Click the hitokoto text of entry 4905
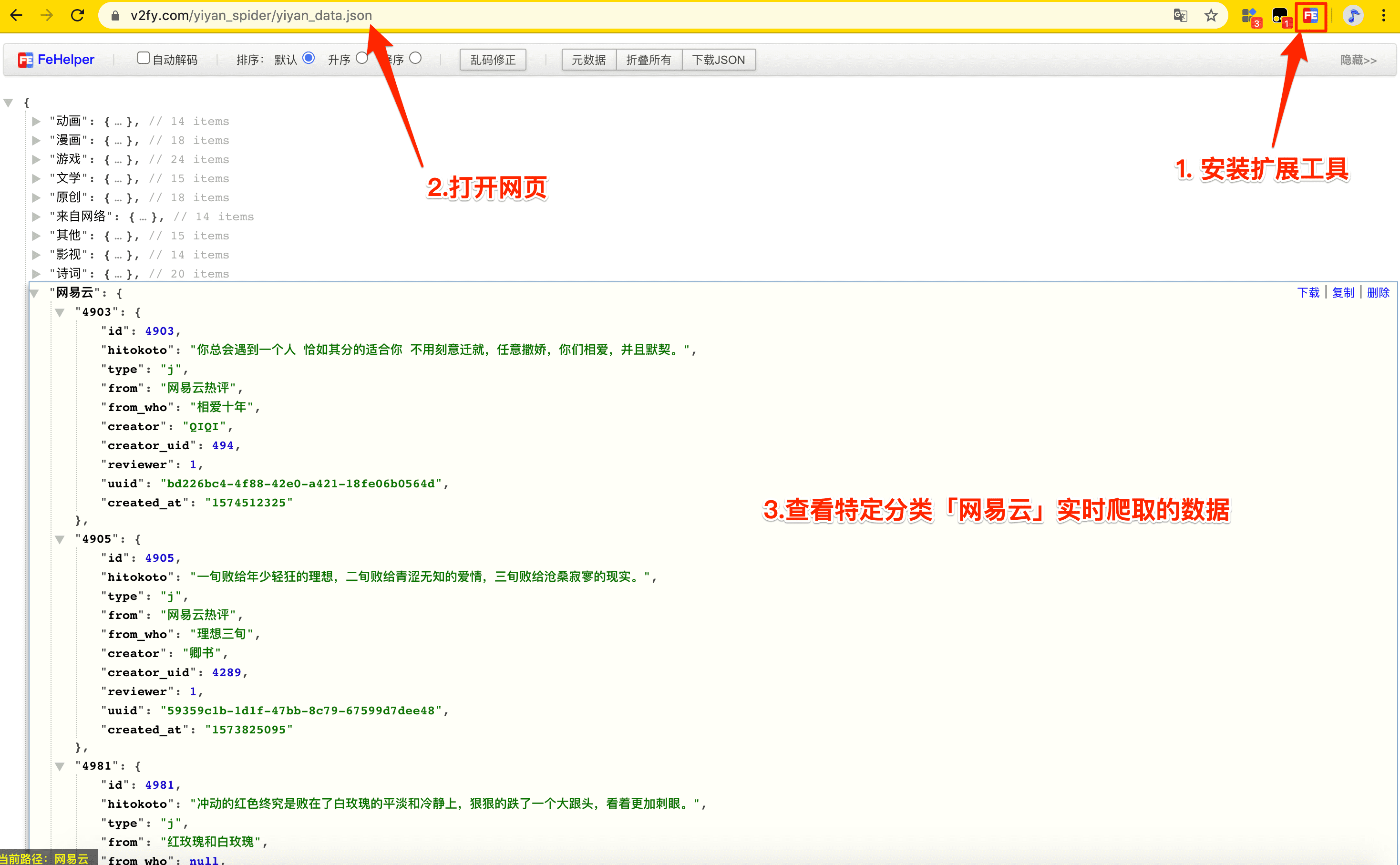The height and width of the screenshot is (865, 1400). (x=421, y=577)
